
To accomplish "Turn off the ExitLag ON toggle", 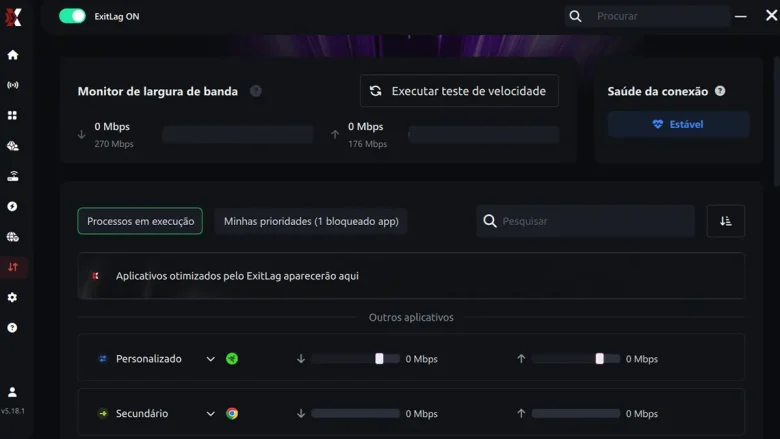I will coord(72,16).
